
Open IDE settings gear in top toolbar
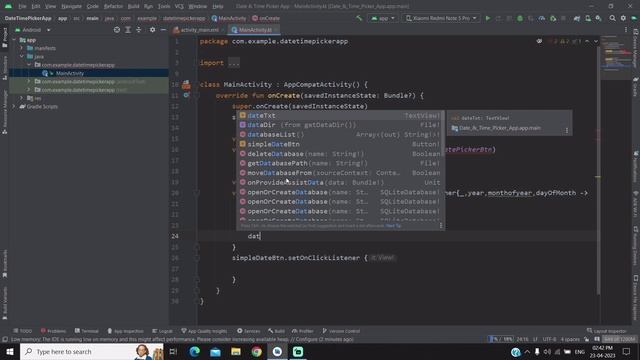623,18
